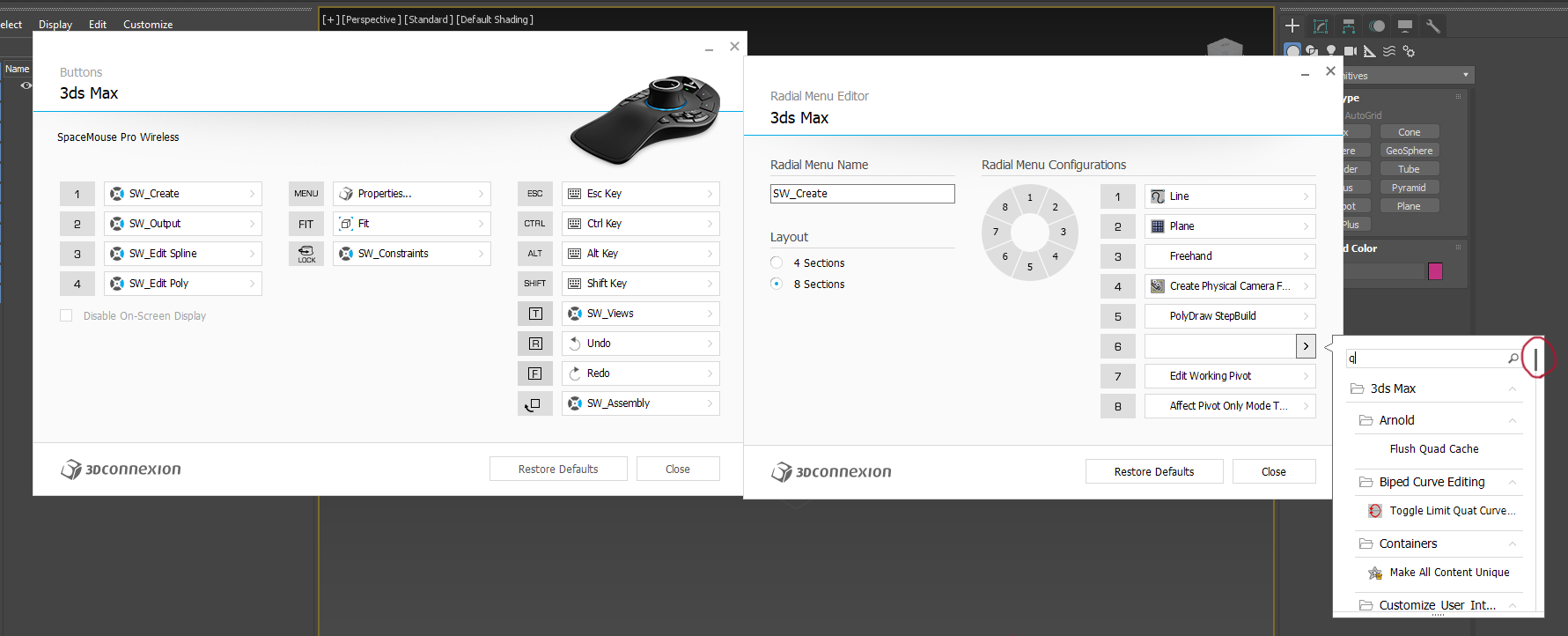This screenshot has width=1568, height=636.
Task: Select the Helpers category icon
Action: [1369, 51]
